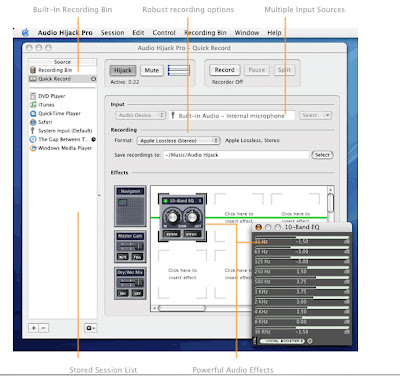The image size is (400, 376).
Task: Click the timer clock beside Quick Record
Action: pos(93,79)
